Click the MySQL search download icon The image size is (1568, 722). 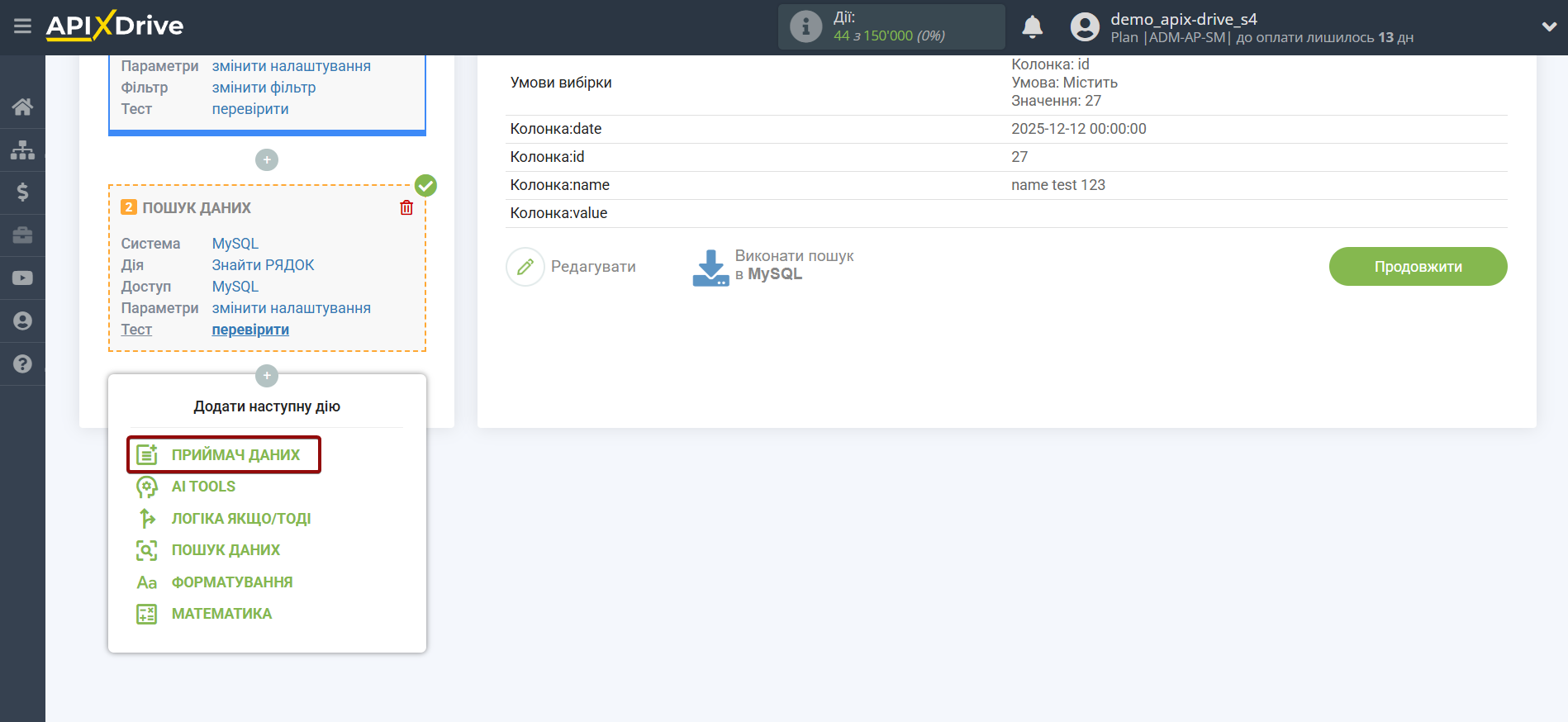pos(710,268)
